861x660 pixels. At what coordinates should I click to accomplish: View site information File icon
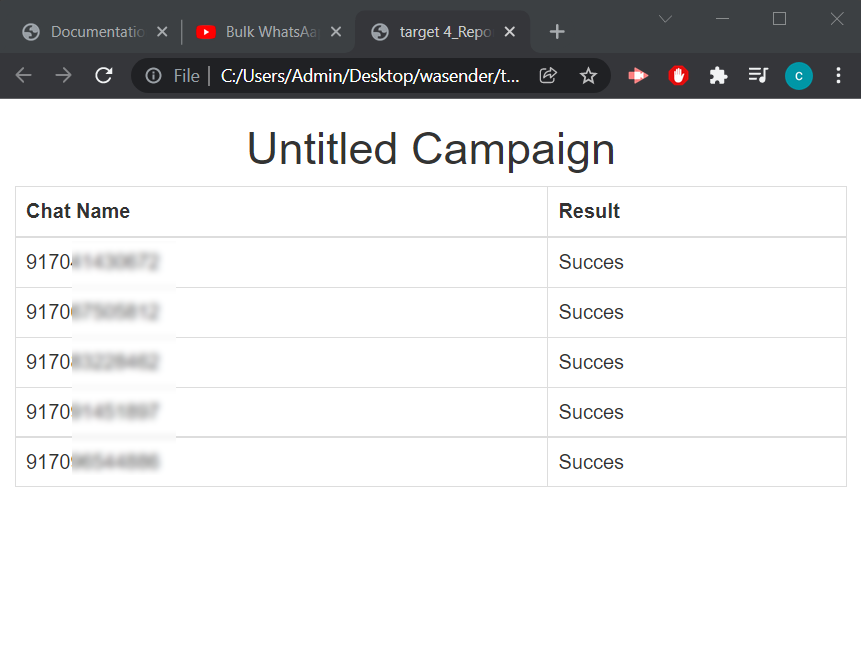pos(154,76)
